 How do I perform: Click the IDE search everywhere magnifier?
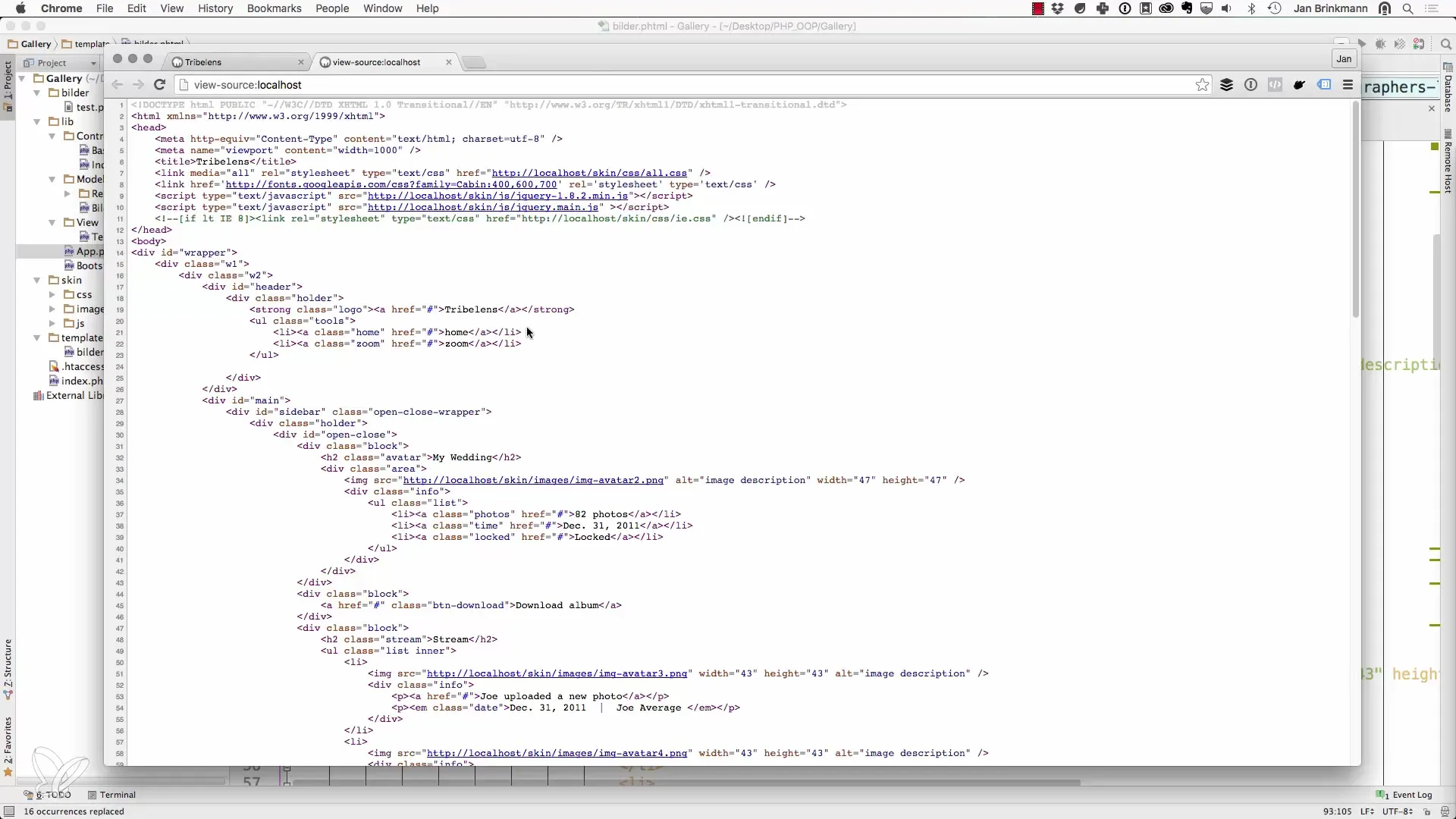(1445, 44)
